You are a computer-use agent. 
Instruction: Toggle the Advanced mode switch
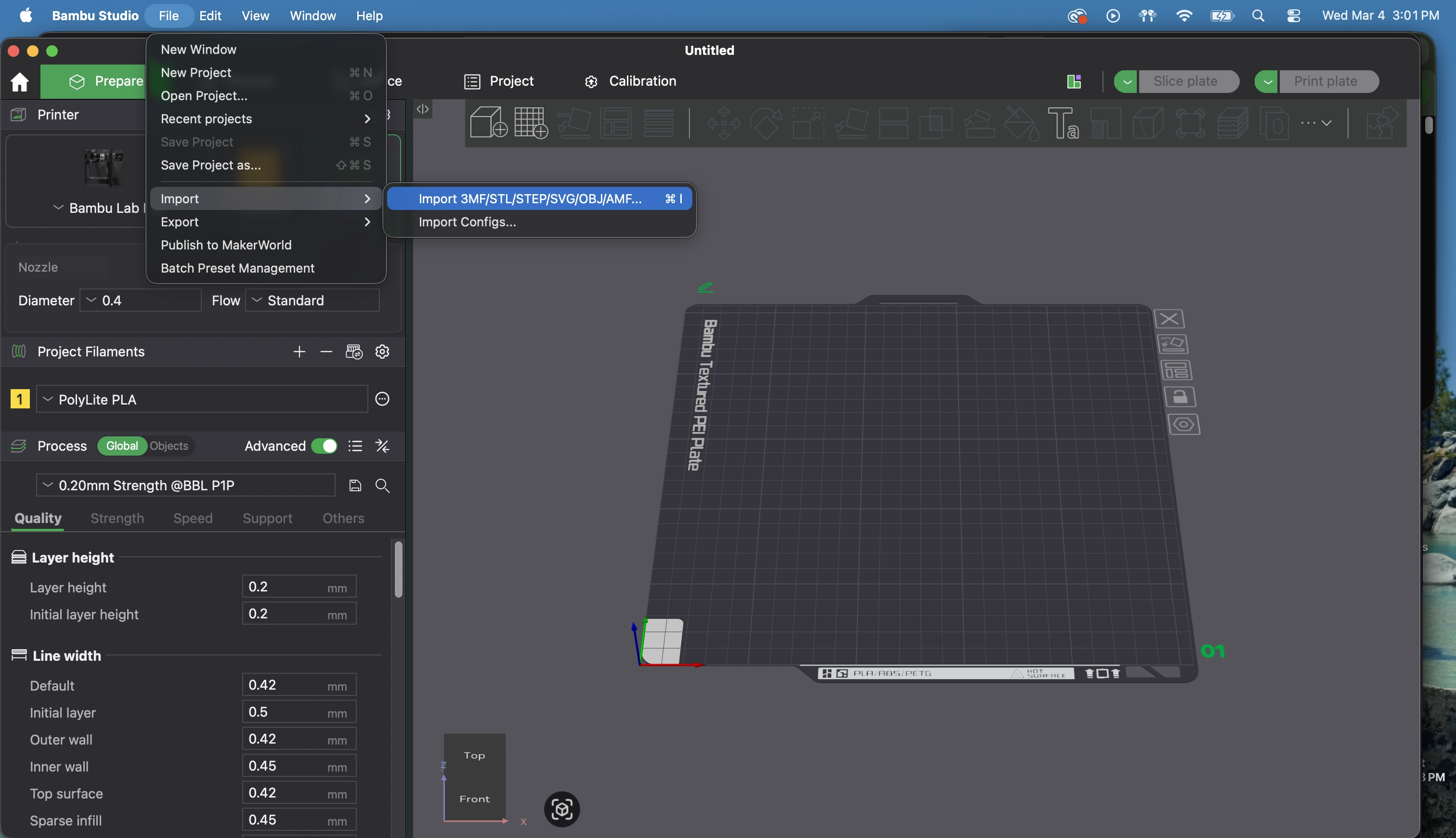click(324, 446)
